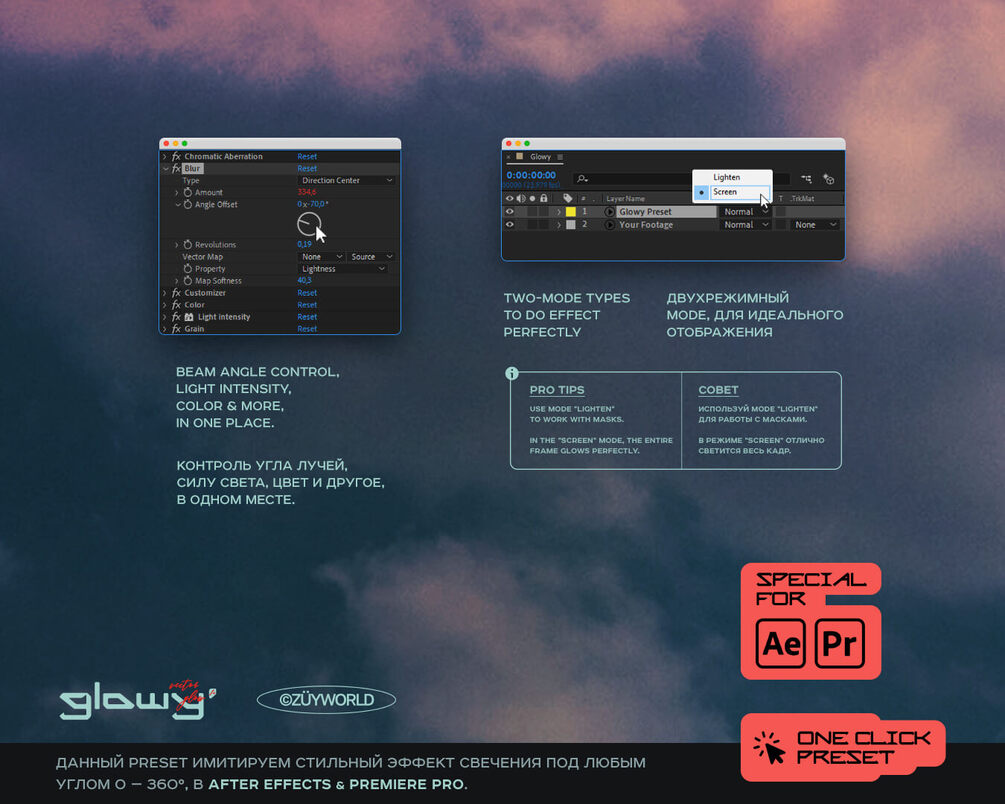Open the Vector Map None dropdown
Image resolution: width=1005 pixels, height=804 pixels.
point(321,256)
